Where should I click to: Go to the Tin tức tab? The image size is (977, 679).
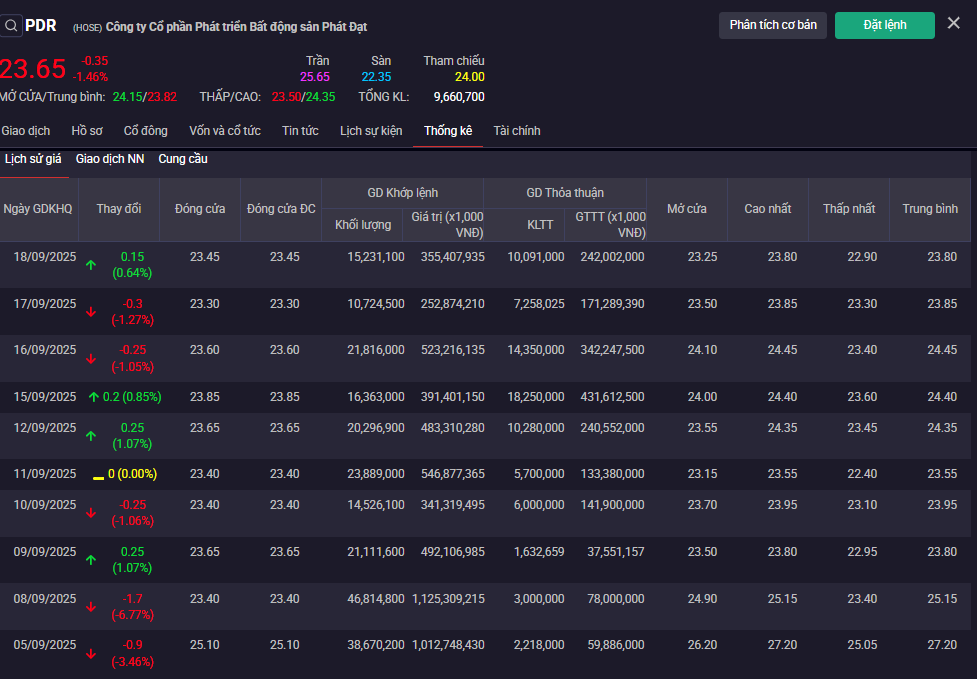(300, 131)
